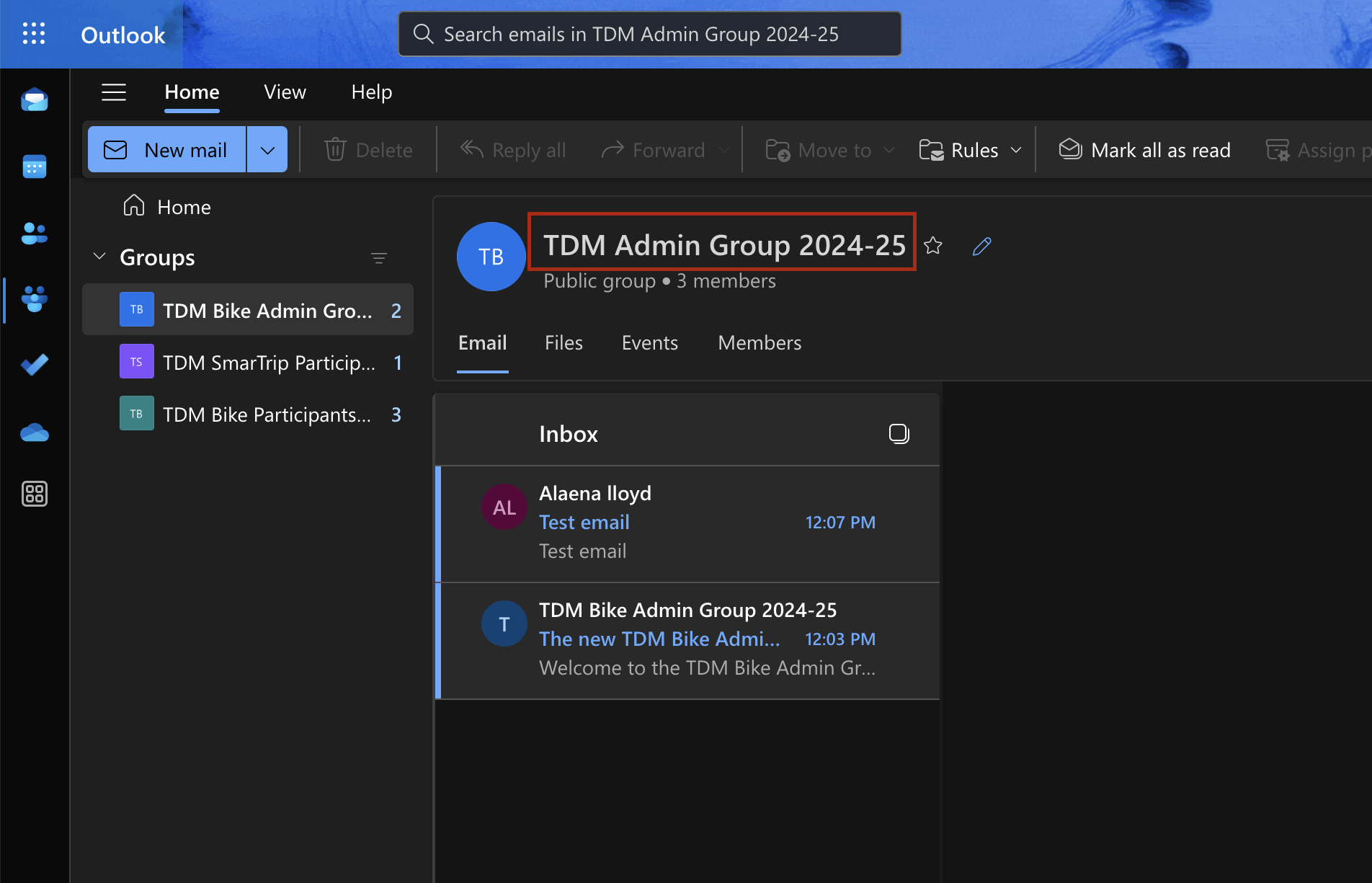Open the Events tab of the group
This screenshot has height=883, width=1372.
(x=650, y=343)
